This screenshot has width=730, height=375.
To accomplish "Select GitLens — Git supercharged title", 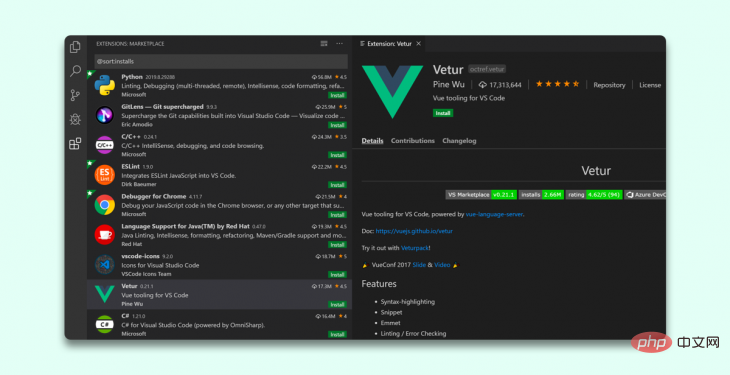I will coord(162,107).
